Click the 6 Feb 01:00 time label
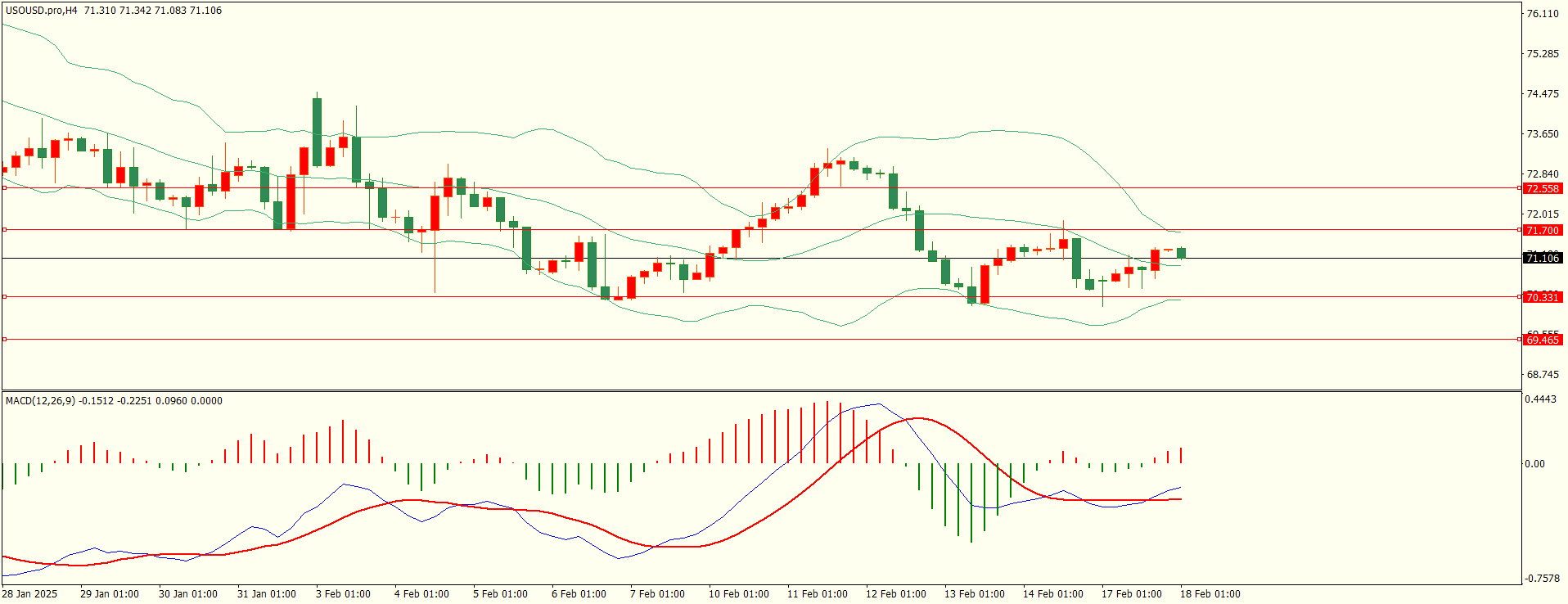Screen dimensions: 1568x604 pyautogui.click(x=579, y=594)
